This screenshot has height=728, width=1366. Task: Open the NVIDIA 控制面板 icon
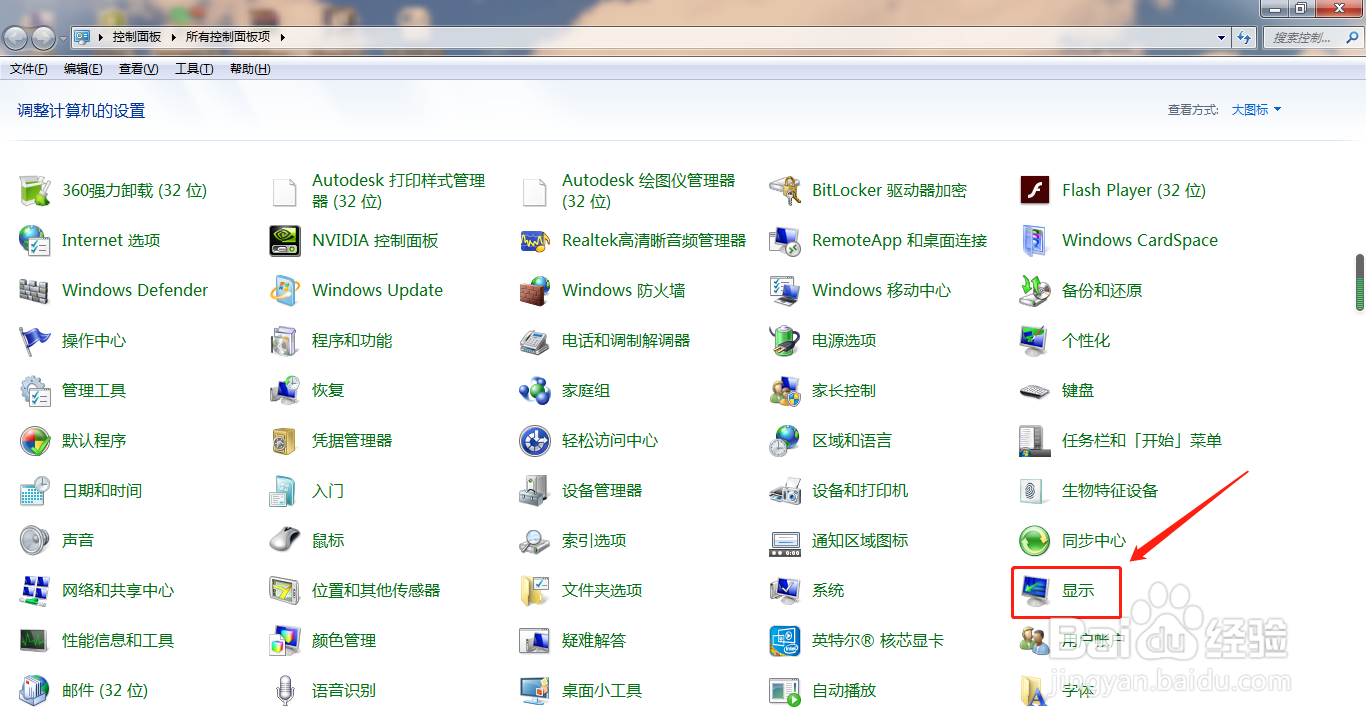pyautogui.click(x=285, y=240)
